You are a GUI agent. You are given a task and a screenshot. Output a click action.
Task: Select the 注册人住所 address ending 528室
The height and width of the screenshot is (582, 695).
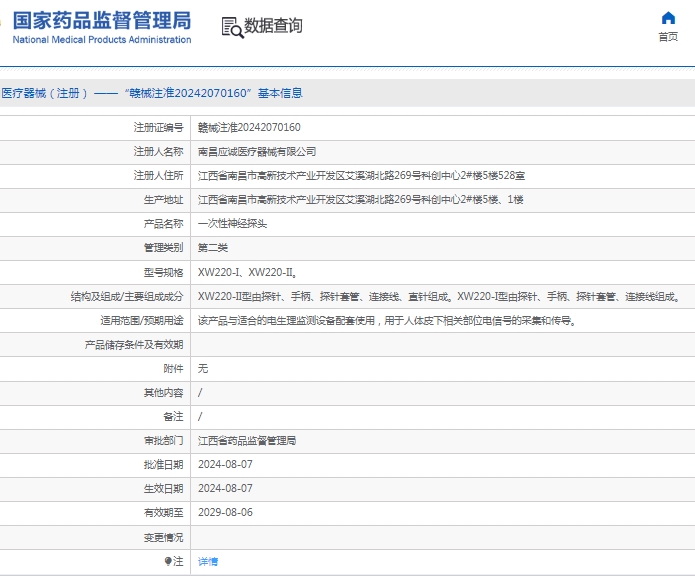[x=361, y=176]
